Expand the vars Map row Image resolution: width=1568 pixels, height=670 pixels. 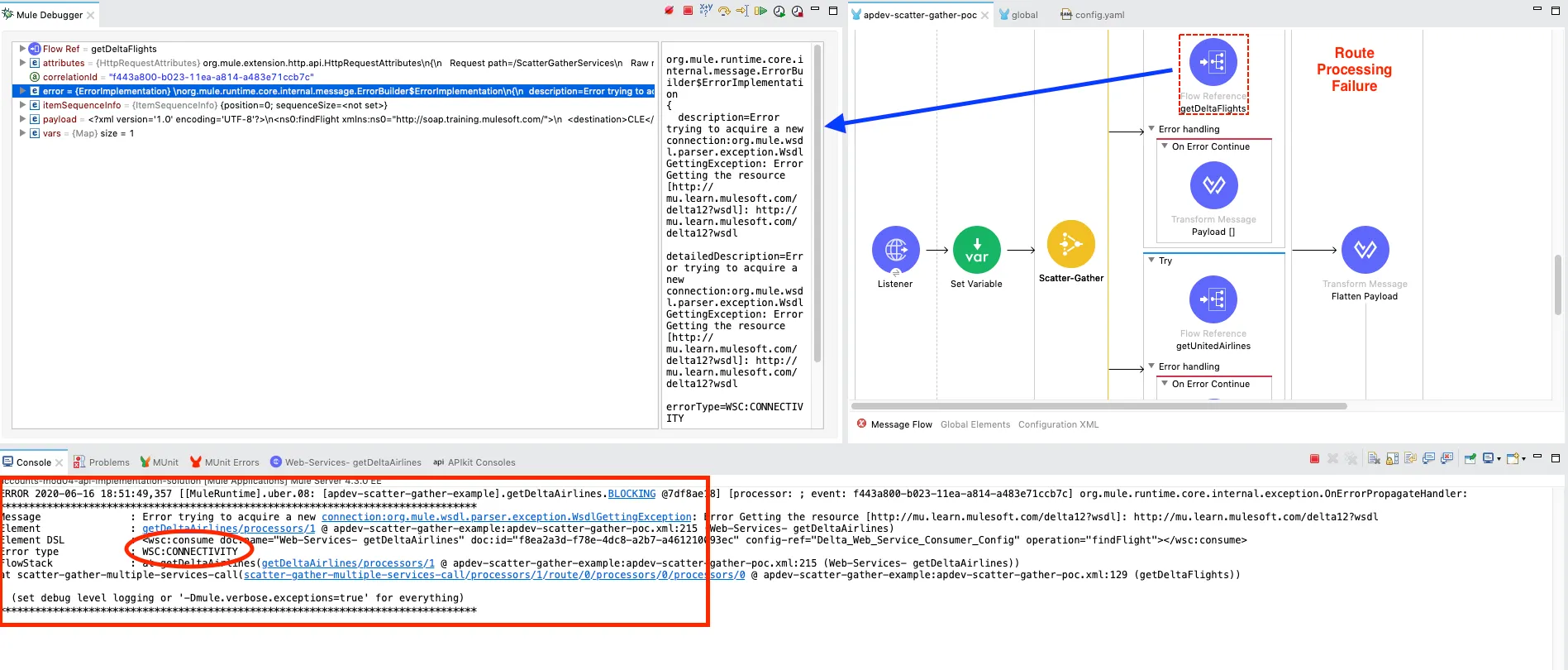(22, 133)
